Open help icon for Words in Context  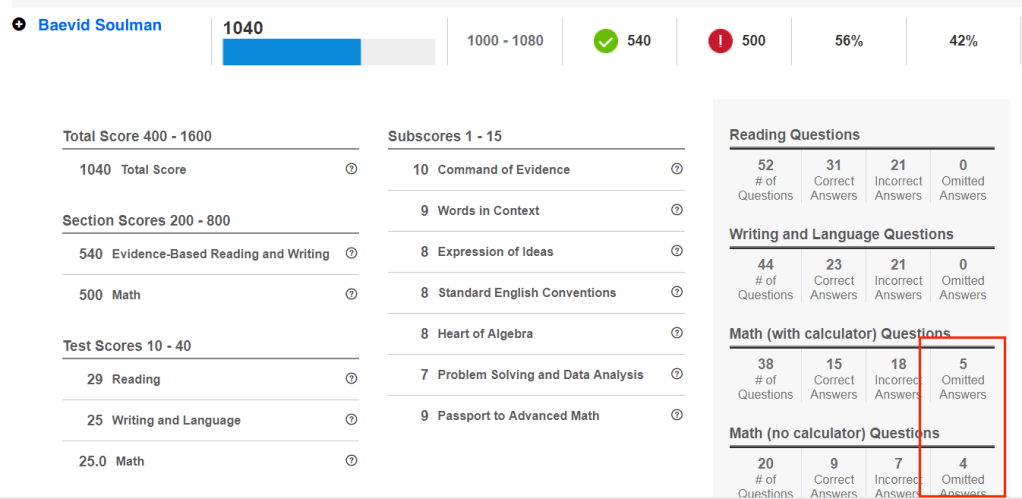pyautogui.click(x=677, y=210)
